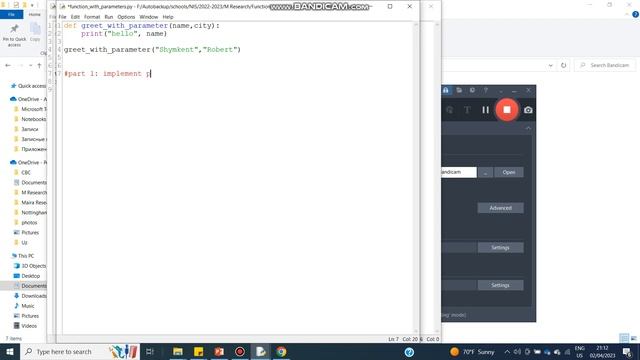
Task: Select Music in navigation pane
Action: pyautogui.click(x=24, y=306)
